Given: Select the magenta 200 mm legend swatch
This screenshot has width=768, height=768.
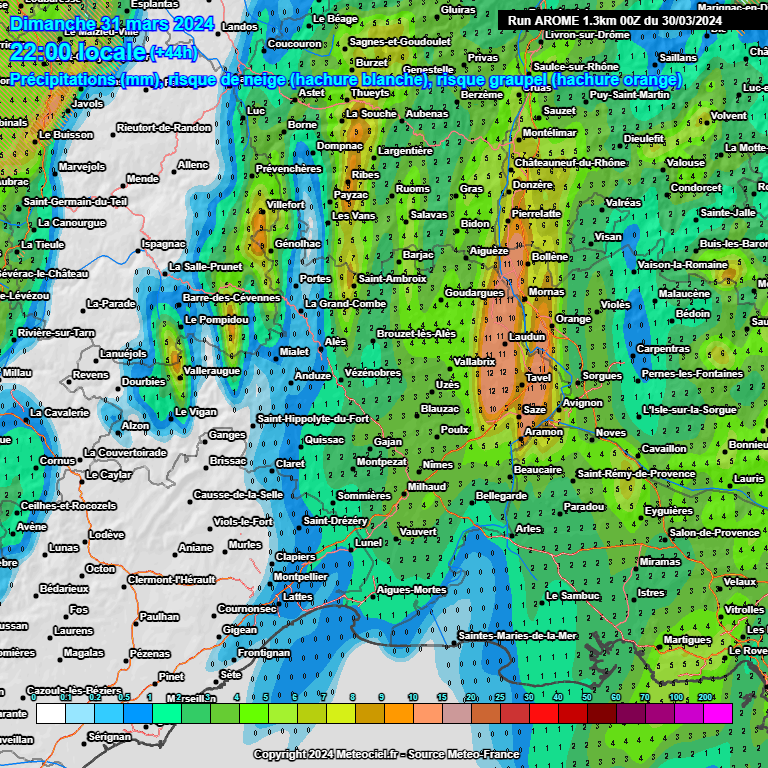Looking at the screenshot, I should click(718, 713).
